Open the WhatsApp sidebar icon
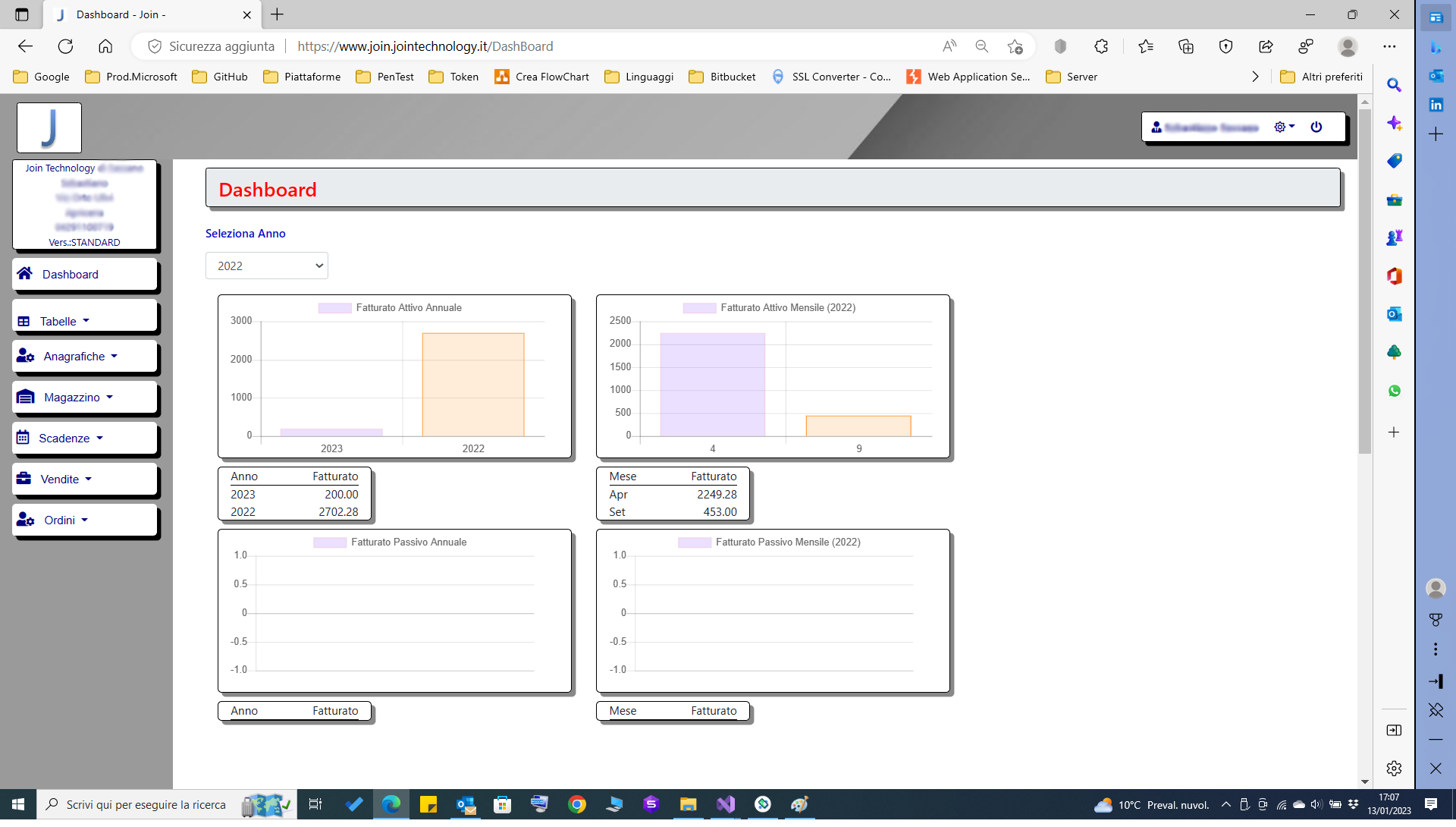1456x827 pixels. (1394, 391)
